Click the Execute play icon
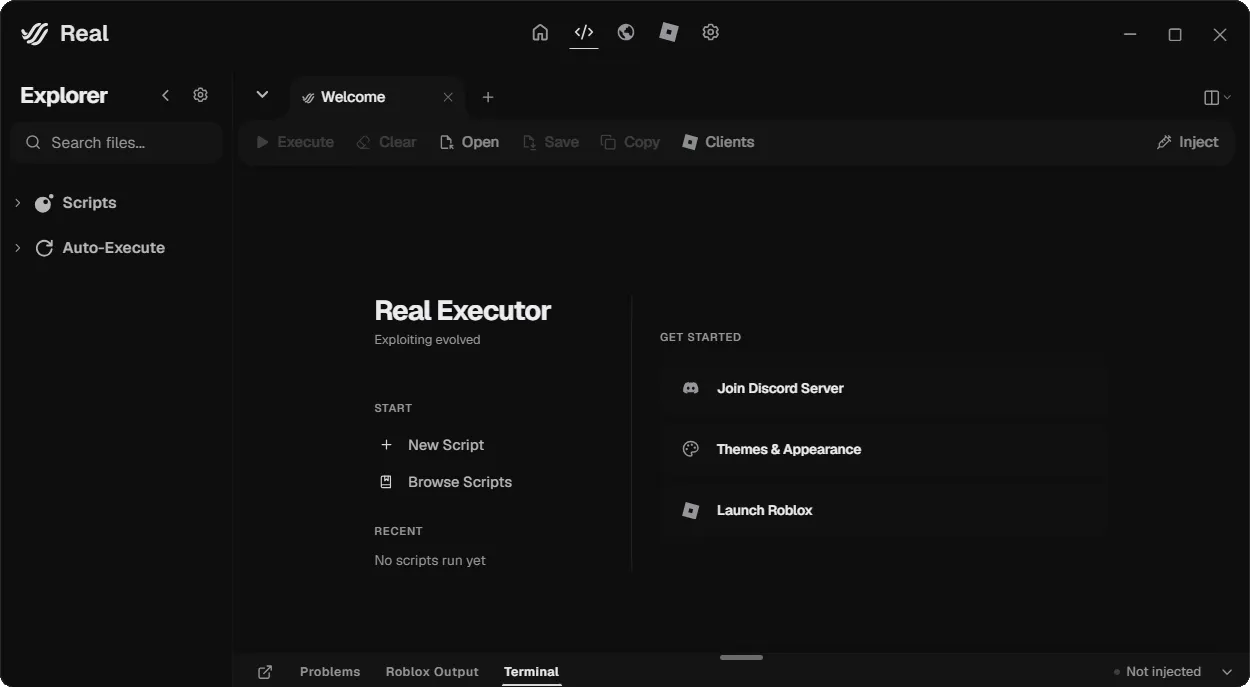Image resolution: width=1250 pixels, height=687 pixels. 263,142
